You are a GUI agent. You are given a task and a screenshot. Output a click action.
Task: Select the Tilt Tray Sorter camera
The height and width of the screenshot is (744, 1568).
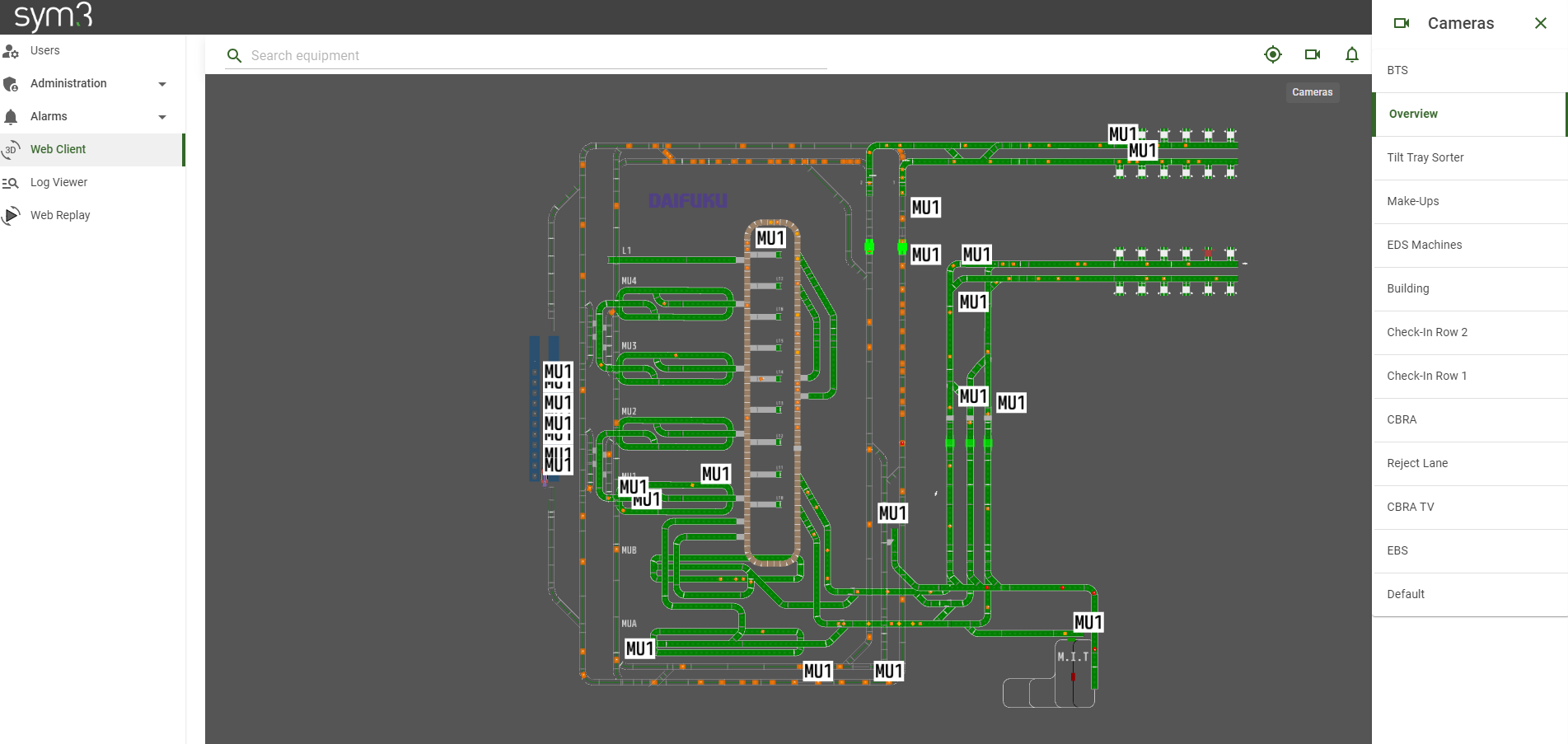pos(1425,157)
